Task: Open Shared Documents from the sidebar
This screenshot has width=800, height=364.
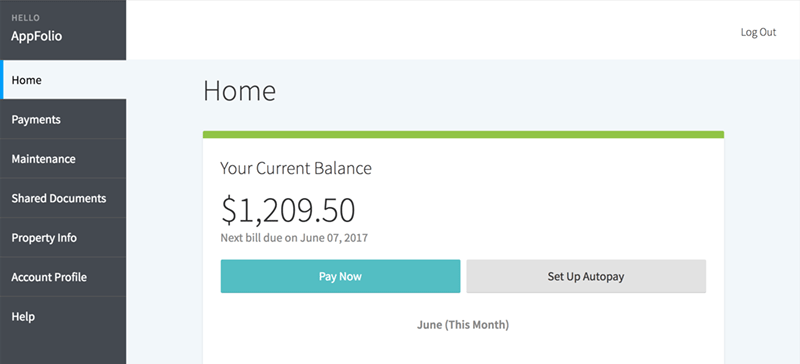Action: point(63,198)
